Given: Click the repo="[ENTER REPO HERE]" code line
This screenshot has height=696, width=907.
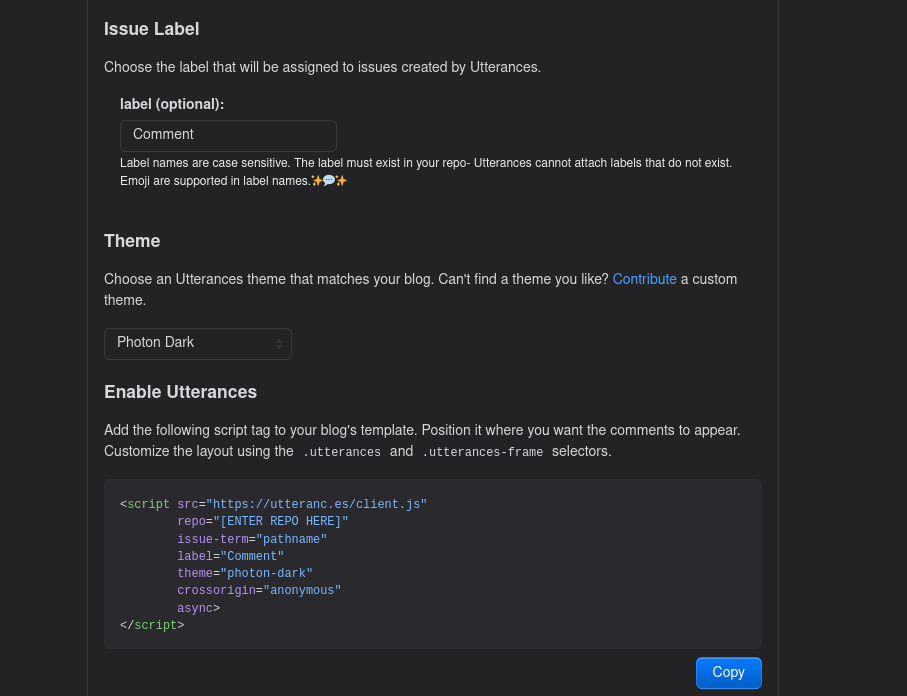Looking at the screenshot, I should pos(263,521).
